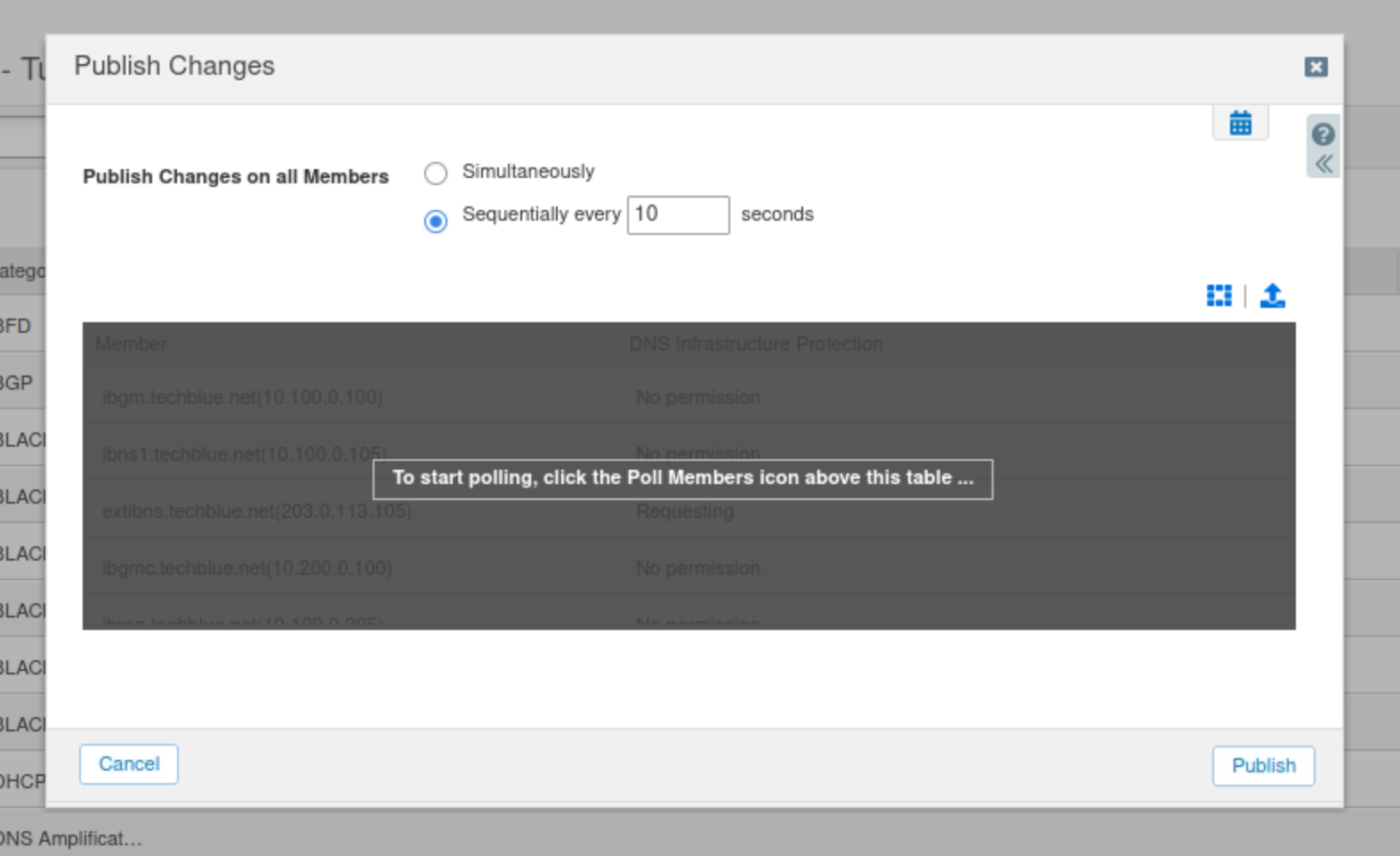Select the ibgmc.techblue.net member row
This screenshot has width=1400, height=856.
[246, 569]
